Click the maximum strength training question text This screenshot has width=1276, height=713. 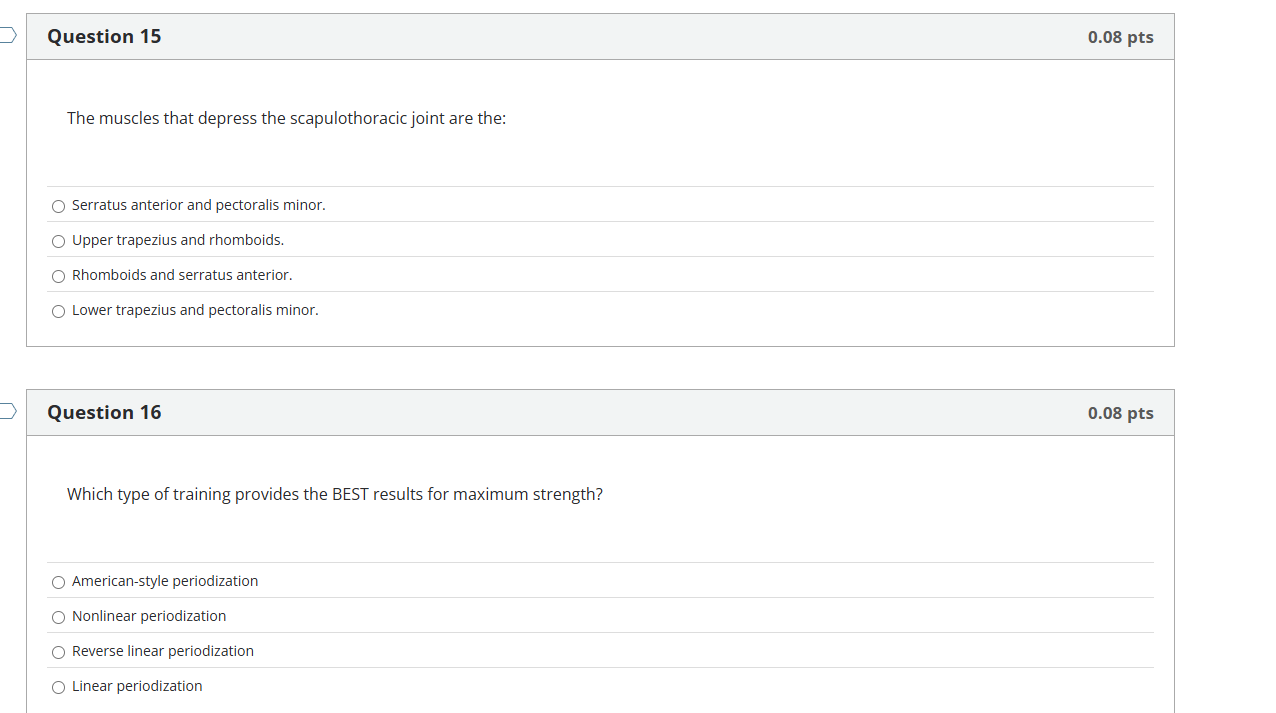click(334, 494)
